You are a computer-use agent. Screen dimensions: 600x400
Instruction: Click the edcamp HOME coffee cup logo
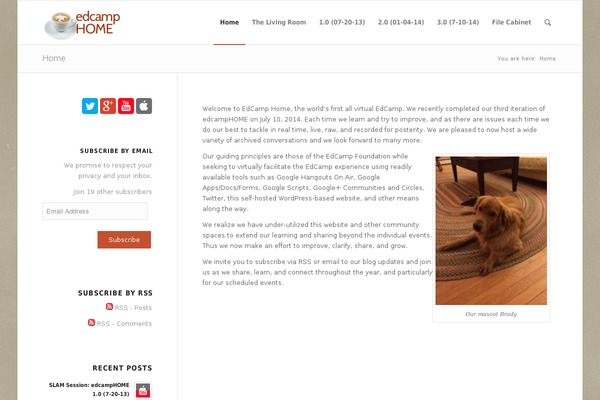(82, 24)
